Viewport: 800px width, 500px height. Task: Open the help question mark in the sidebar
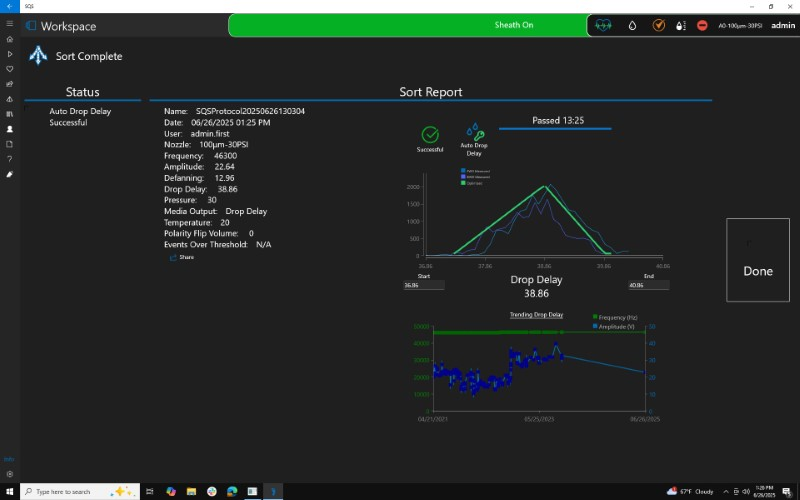tap(9, 159)
